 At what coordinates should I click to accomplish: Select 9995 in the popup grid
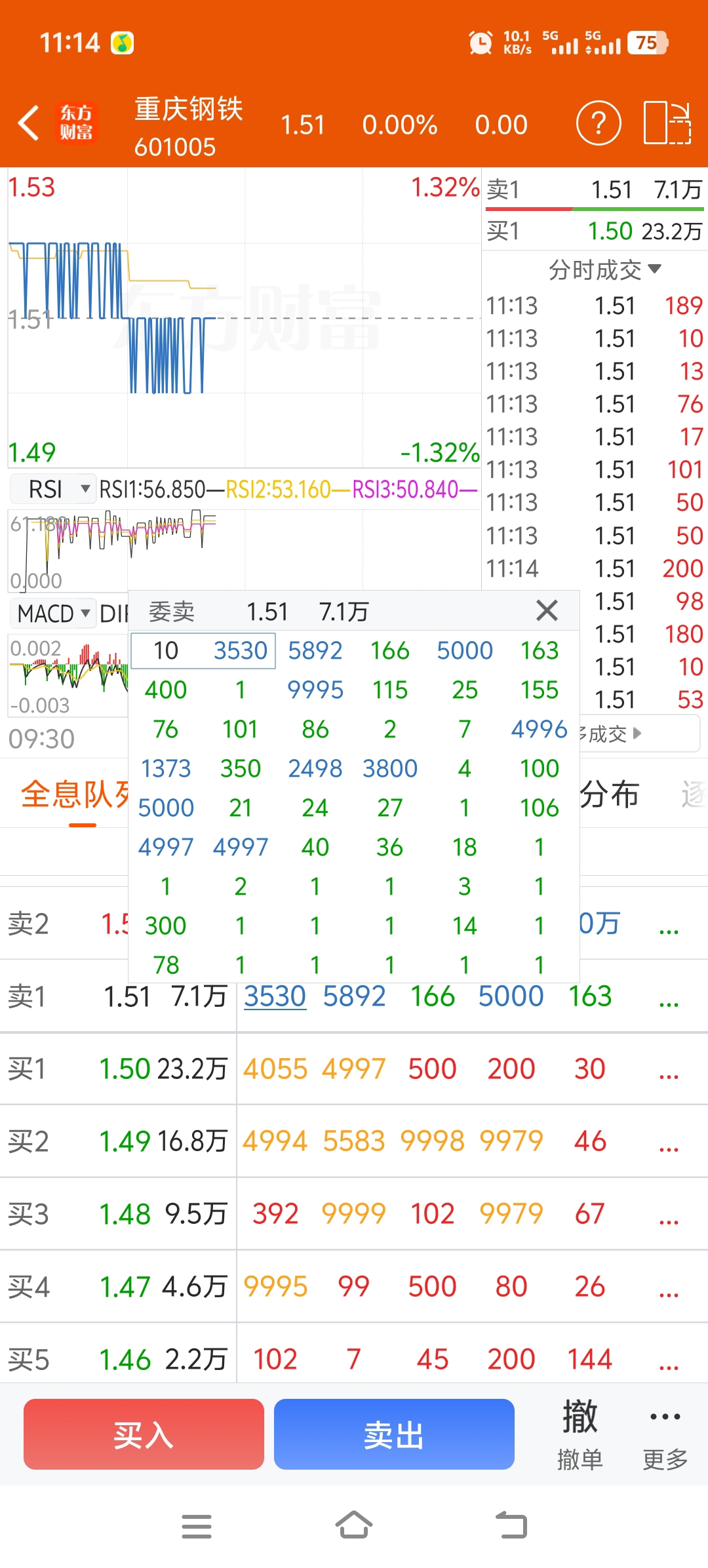tap(315, 690)
